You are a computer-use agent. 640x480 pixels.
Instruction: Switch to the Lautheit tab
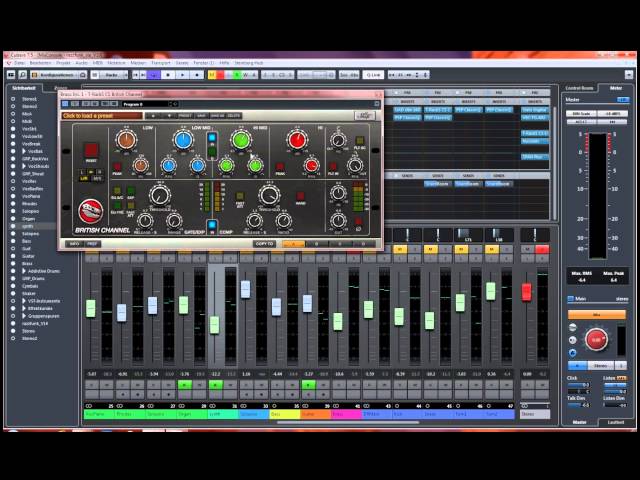pyautogui.click(x=616, y=422)
